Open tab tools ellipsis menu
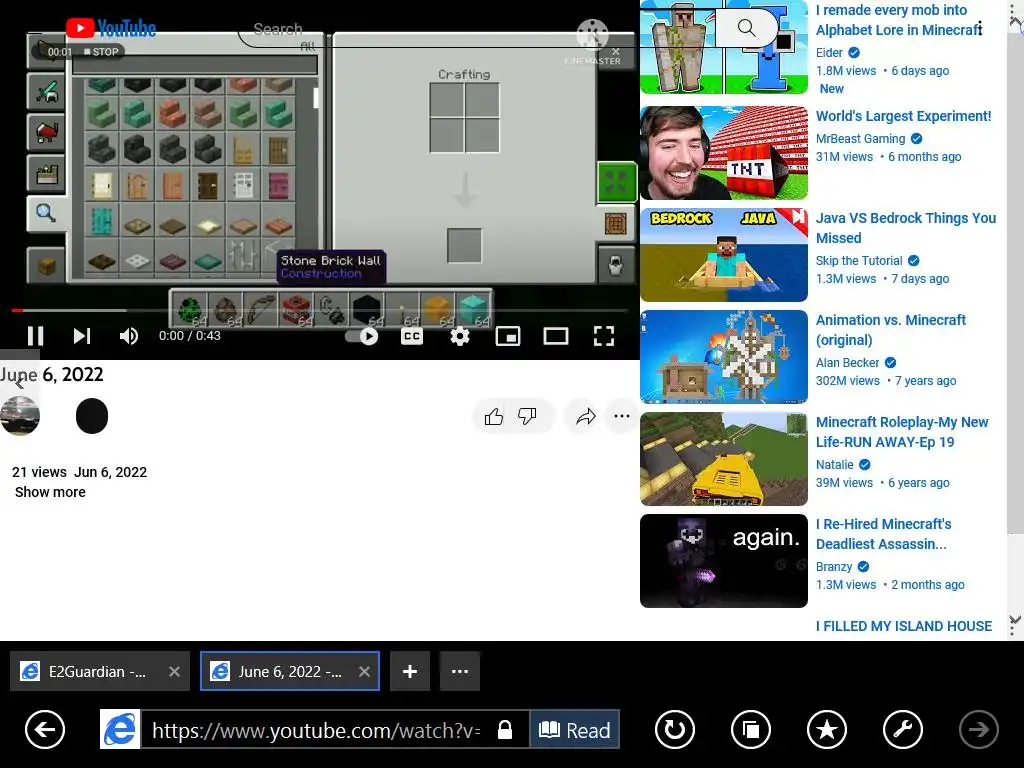Screen dimensions: 1024x768 [460, 671]
